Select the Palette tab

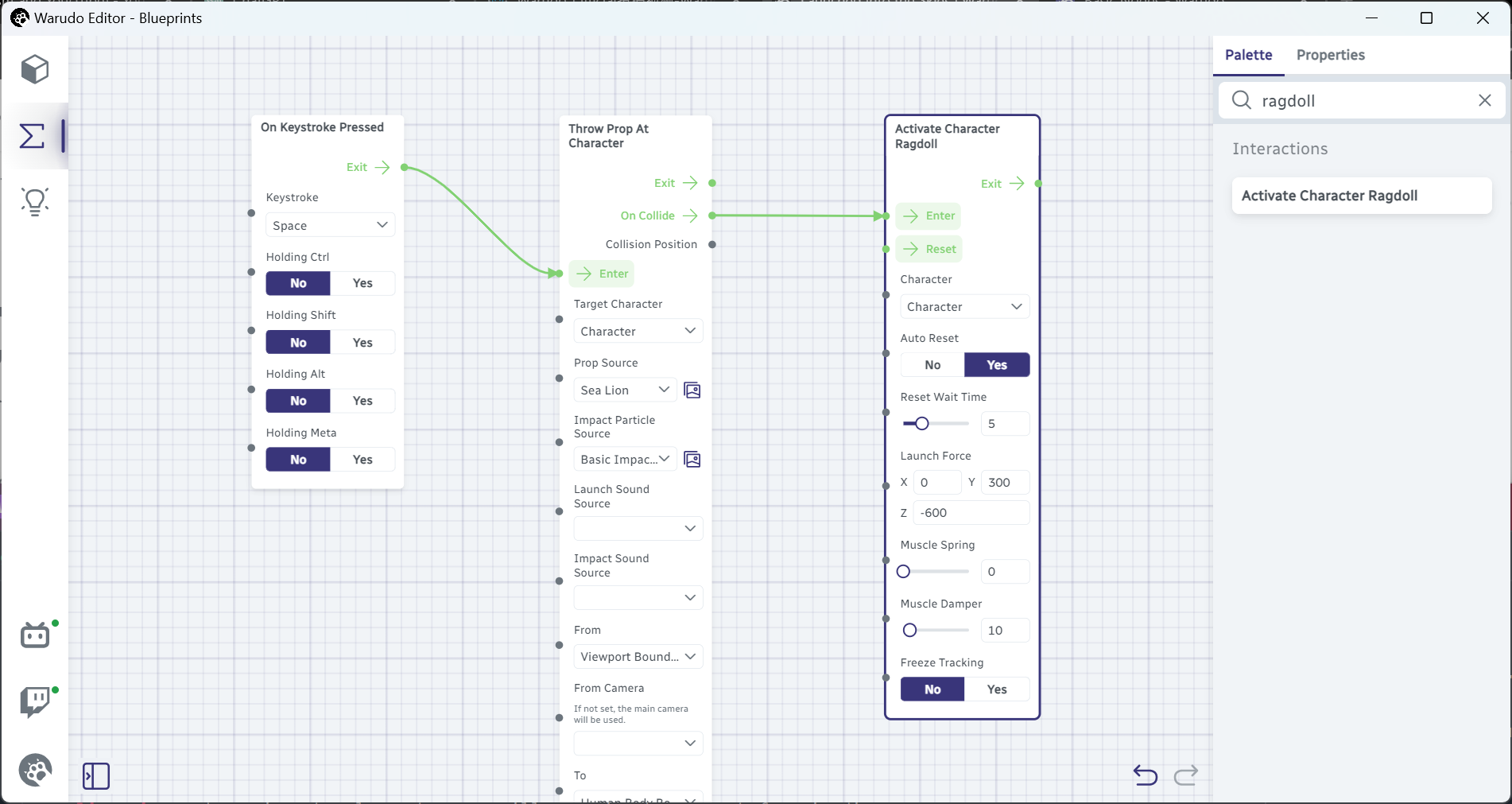pos(1248,55)
